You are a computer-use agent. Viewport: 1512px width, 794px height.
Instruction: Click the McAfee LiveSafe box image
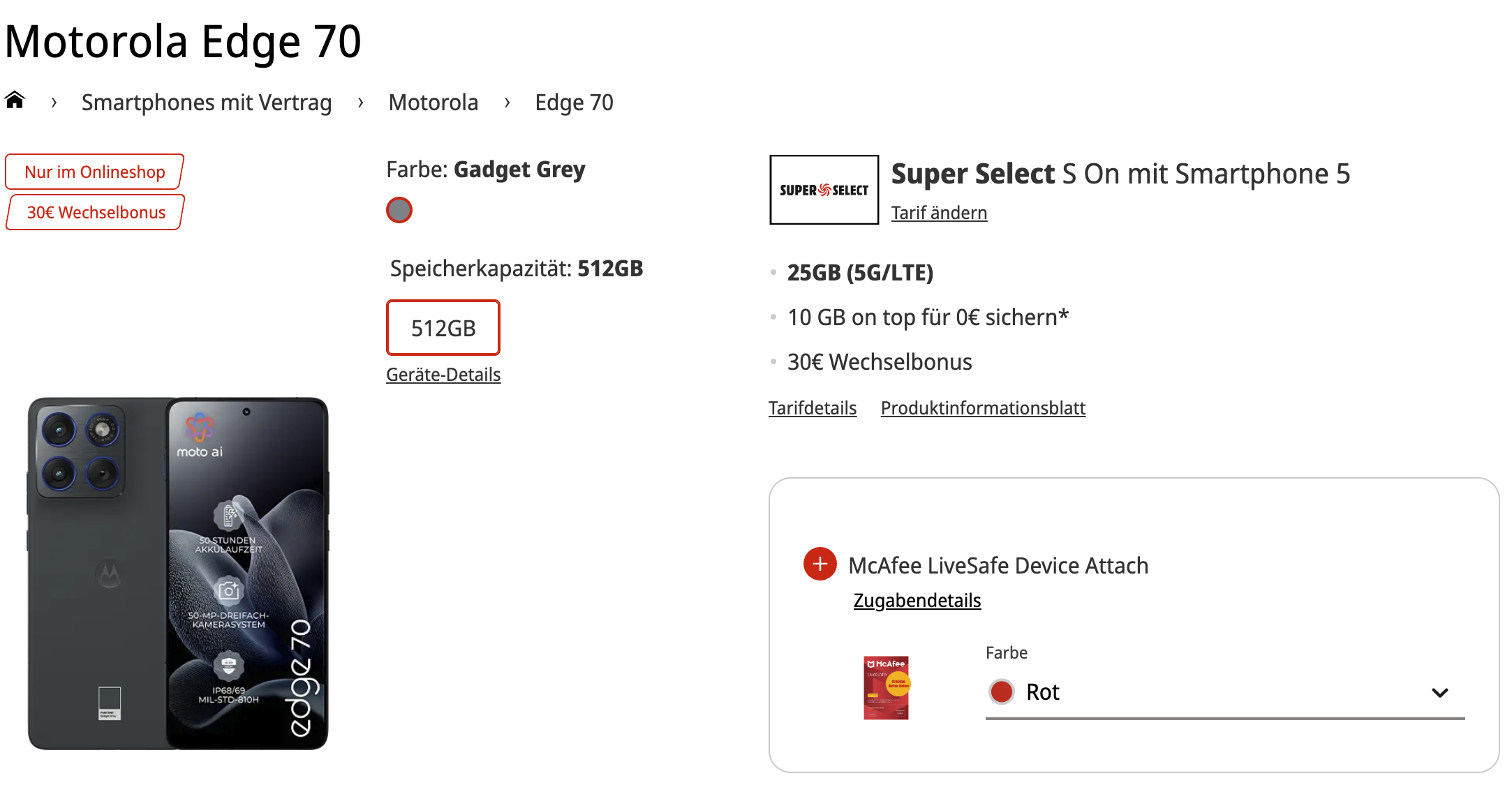point(886,687)
